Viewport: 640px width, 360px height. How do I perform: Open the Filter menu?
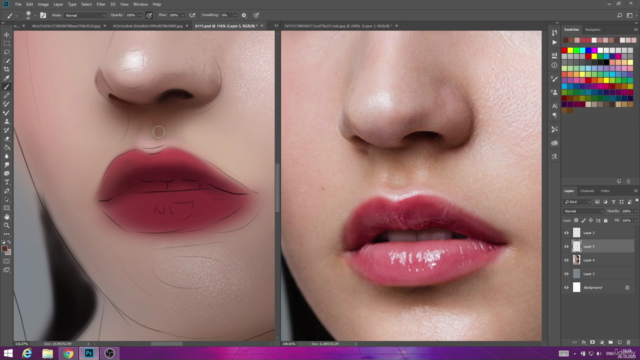point(101,4)
